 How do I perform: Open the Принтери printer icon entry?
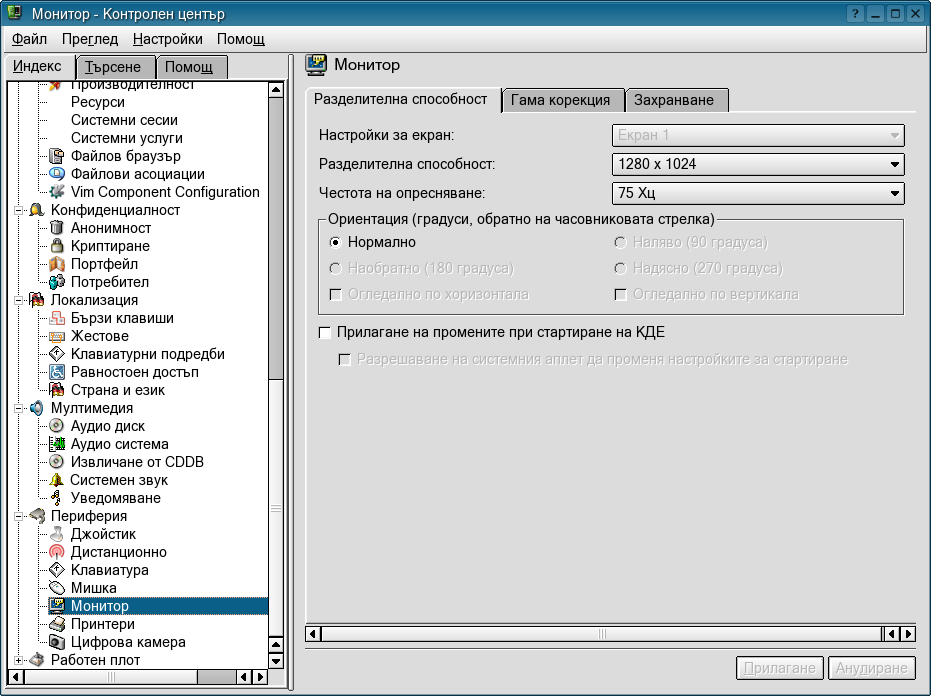57,624
